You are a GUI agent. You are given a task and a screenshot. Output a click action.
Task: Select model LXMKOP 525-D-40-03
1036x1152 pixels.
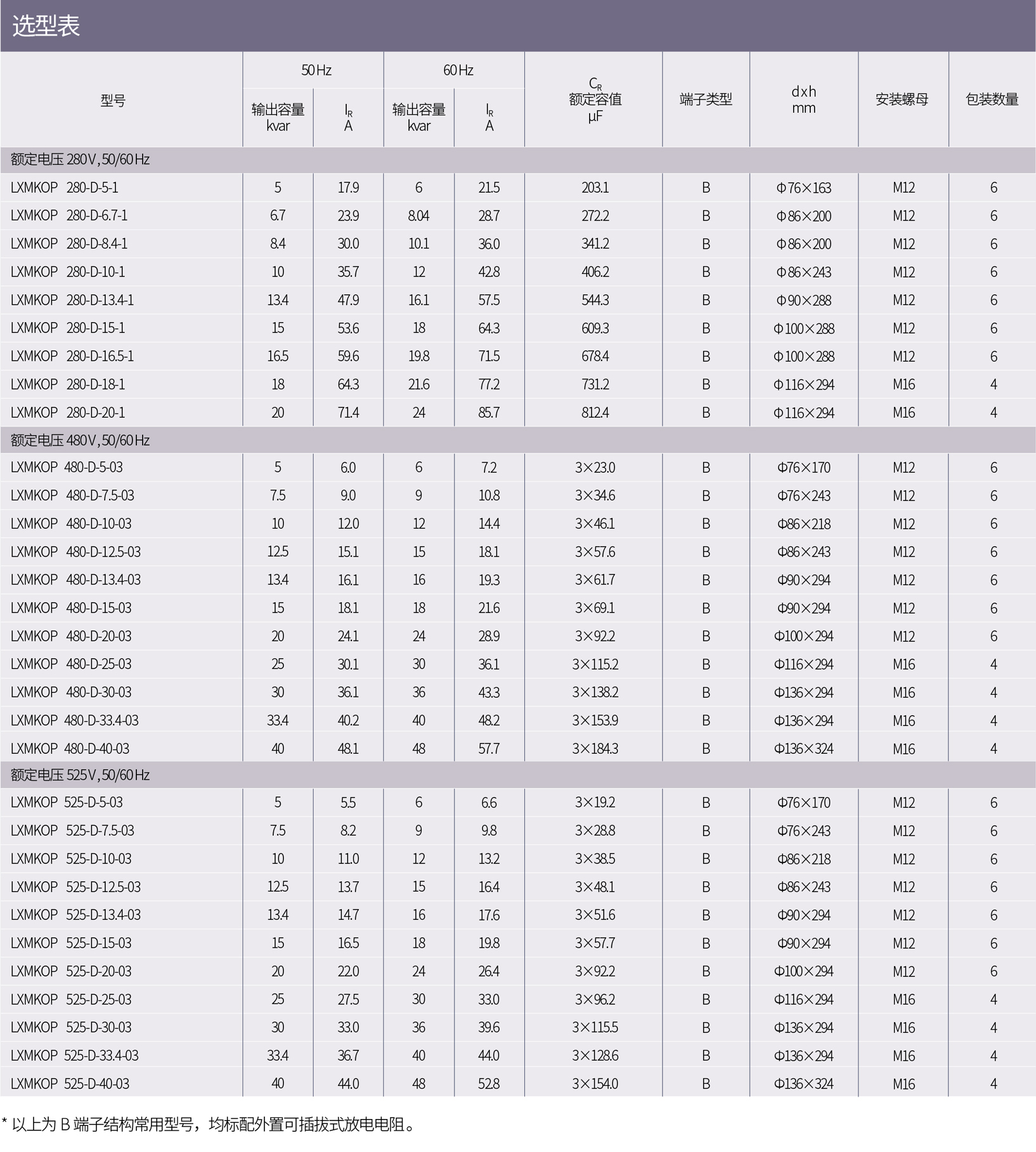(x=70, y=1084)
